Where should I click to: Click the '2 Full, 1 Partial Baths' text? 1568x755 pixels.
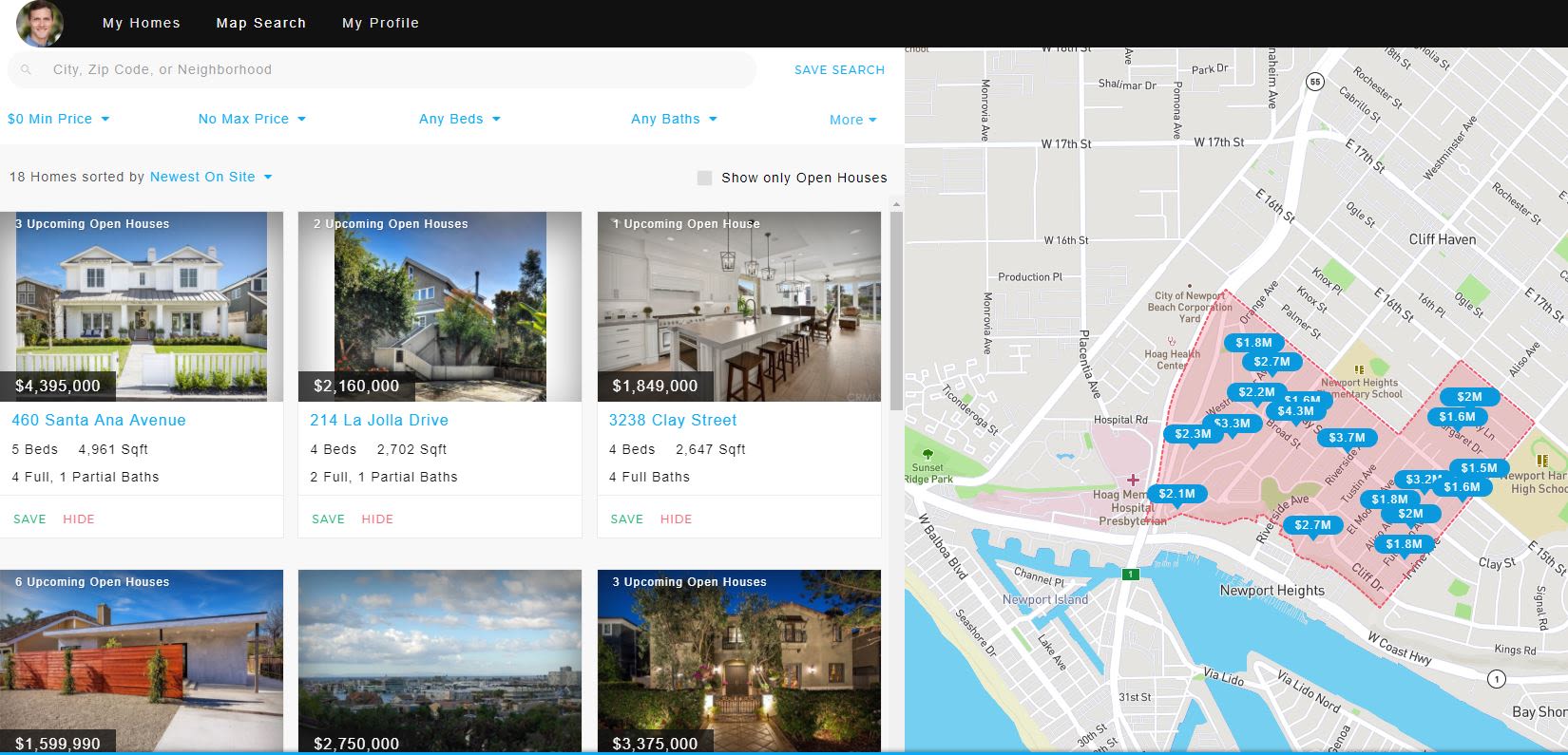coord(384,477)
